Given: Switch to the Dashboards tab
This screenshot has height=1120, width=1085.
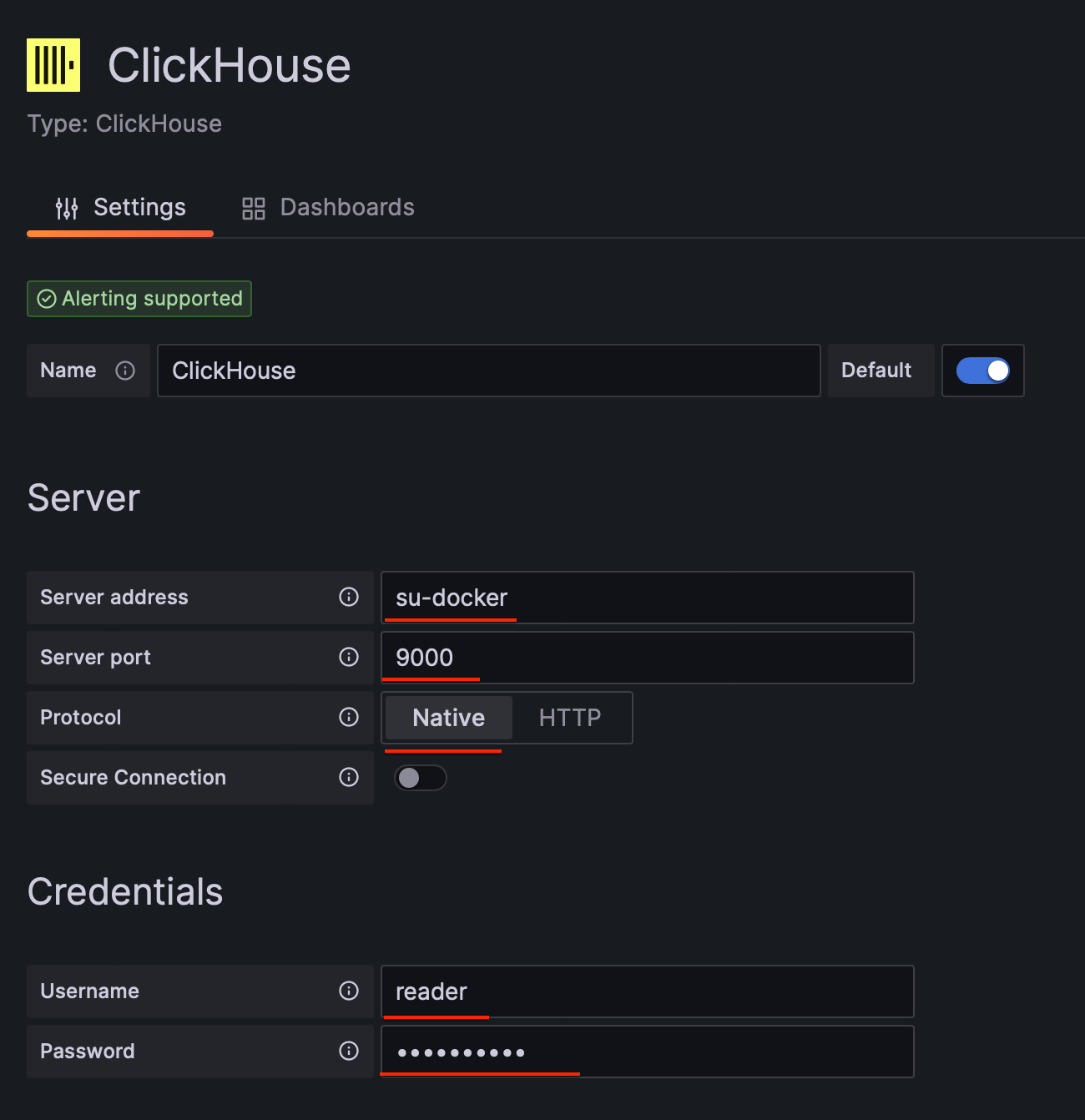Looking at the screenshot, I should 328,208.
